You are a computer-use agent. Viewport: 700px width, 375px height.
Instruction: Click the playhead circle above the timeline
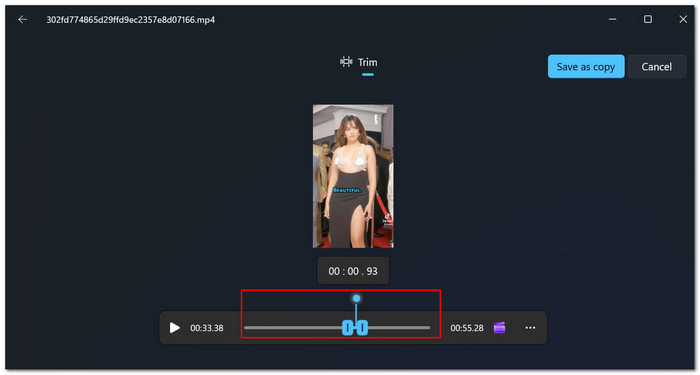pos(356,298)
